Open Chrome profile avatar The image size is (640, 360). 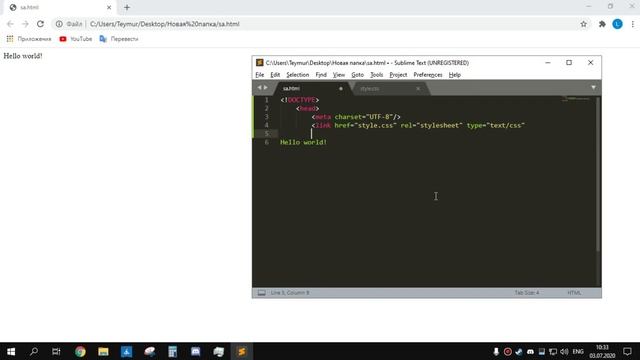click(617, 24)
